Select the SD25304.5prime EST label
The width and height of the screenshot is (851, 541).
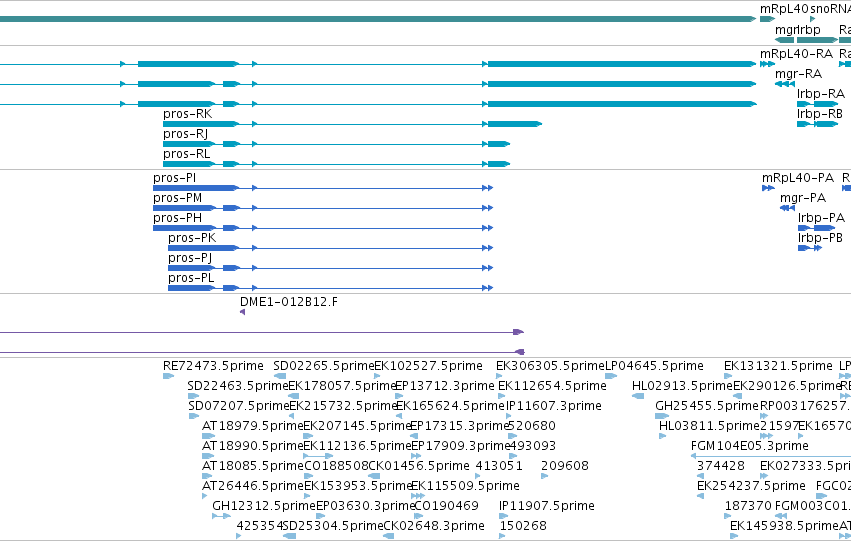point(333,527)
